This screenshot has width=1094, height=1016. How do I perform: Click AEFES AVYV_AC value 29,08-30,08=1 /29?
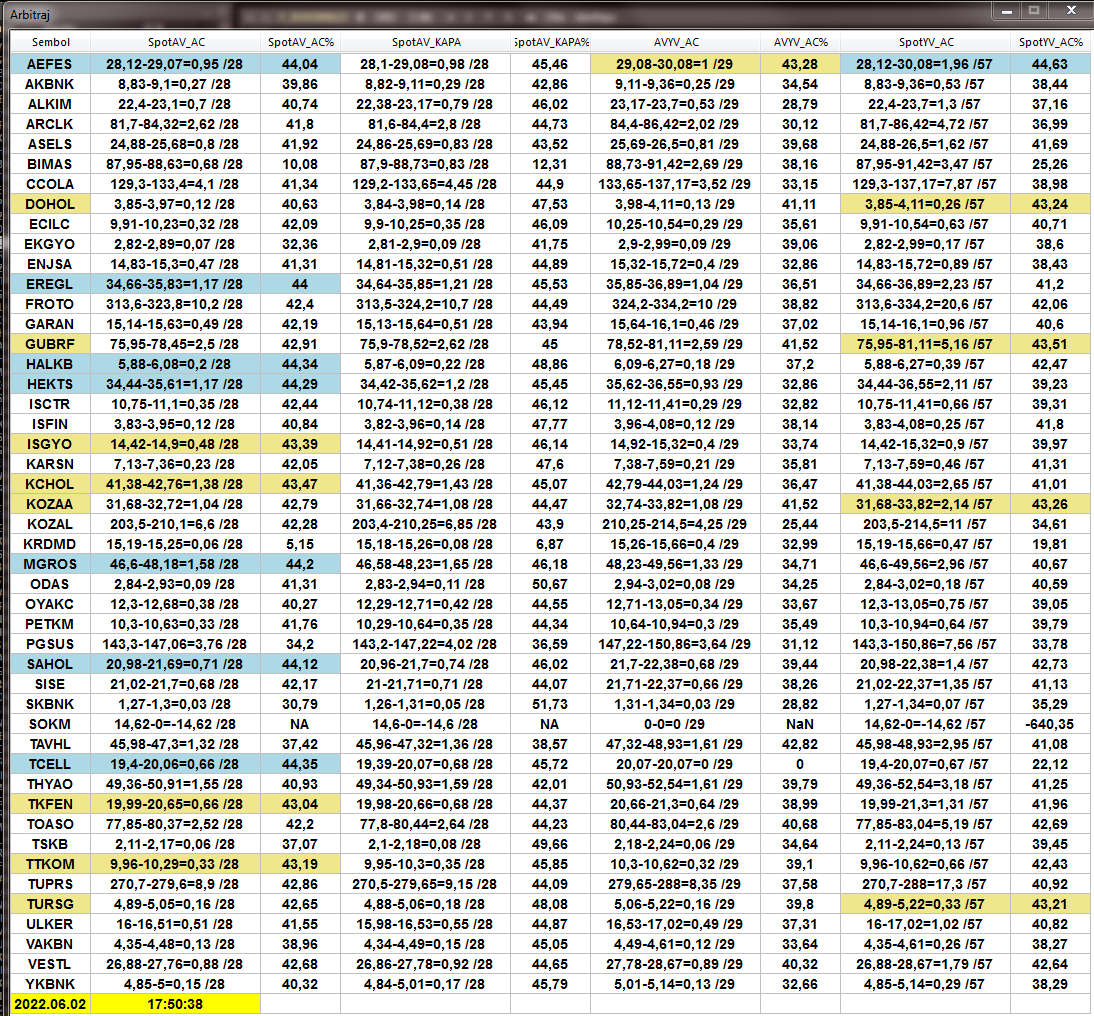click(x=675, y=64)
